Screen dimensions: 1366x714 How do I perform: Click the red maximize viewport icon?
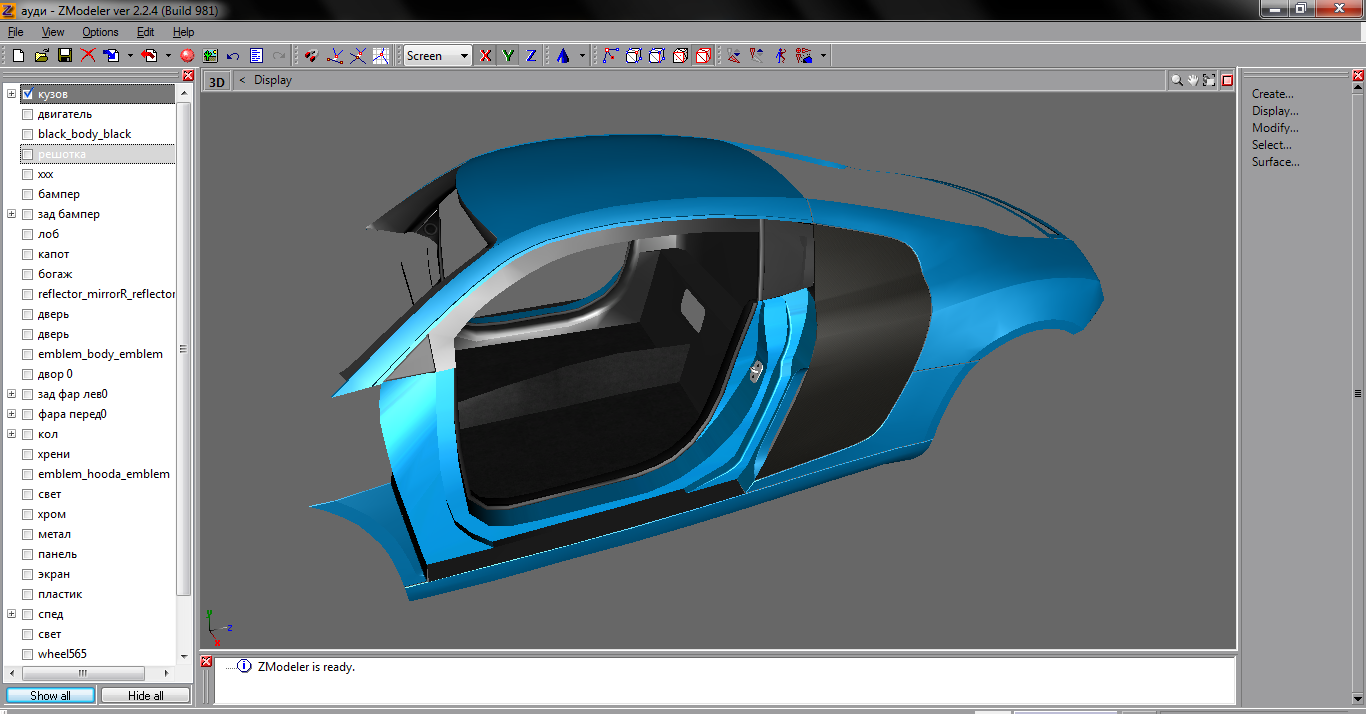pos(1227,80)
